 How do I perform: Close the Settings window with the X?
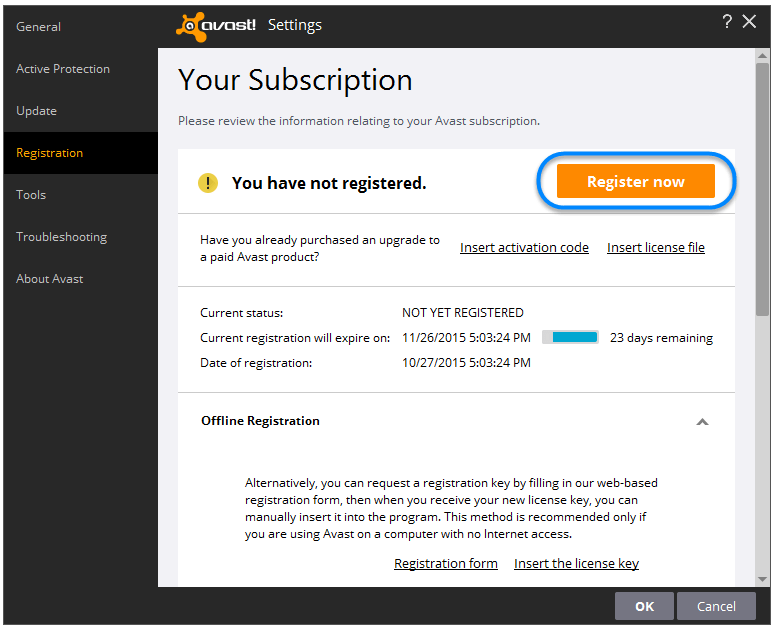(x=749, y=21)
